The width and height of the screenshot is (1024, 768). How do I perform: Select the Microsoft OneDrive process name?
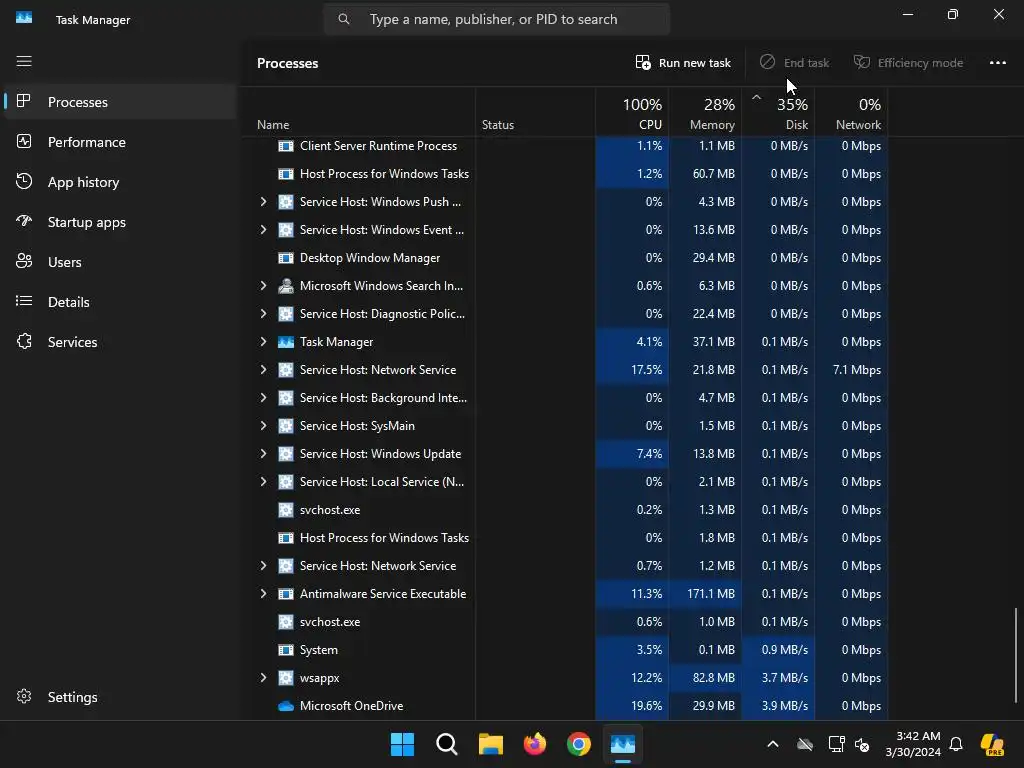[351, 706]
